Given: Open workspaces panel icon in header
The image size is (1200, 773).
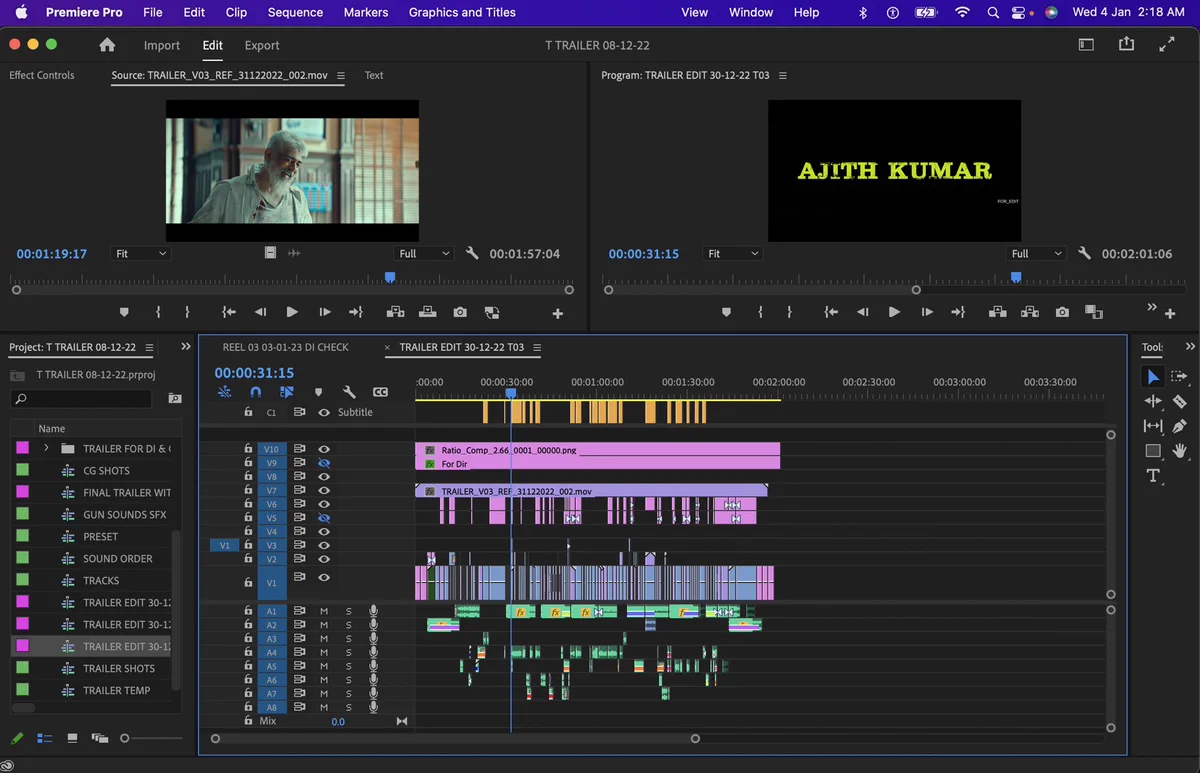Looking at the screenshot, I should point(1087,44).
